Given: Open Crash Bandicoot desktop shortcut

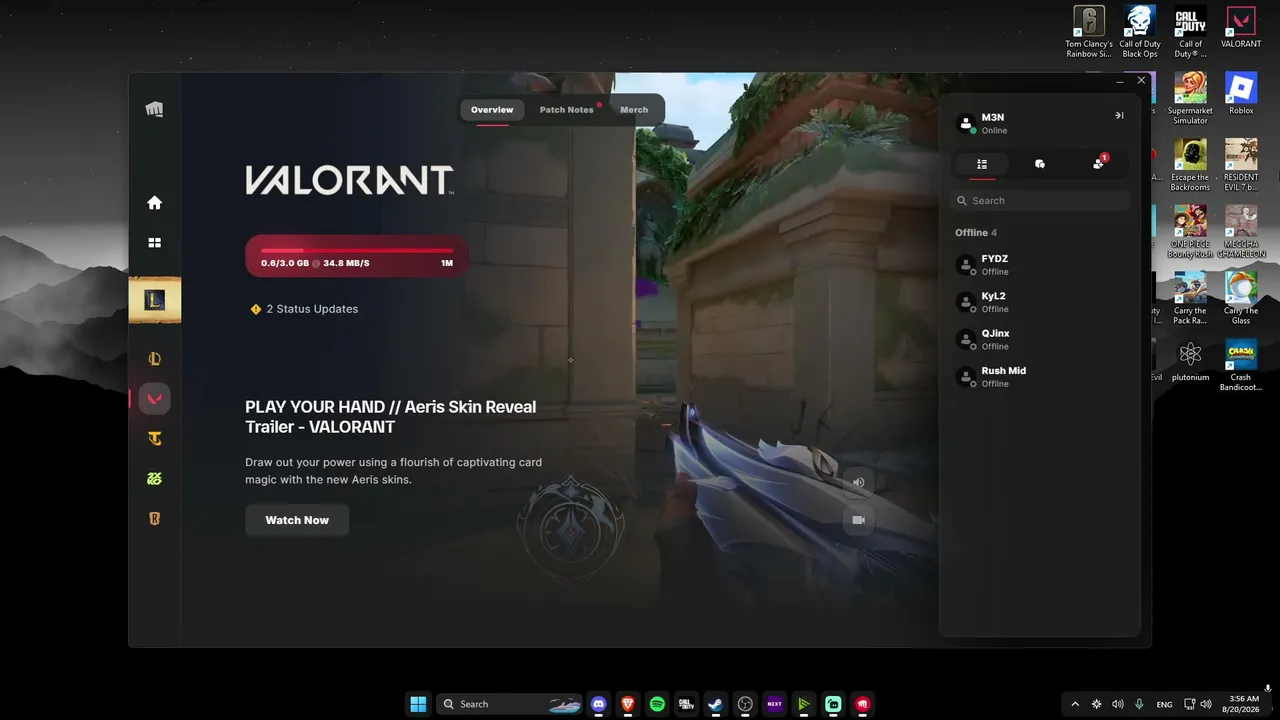Looking at the screenshot, I should (x=1241, y=365).
